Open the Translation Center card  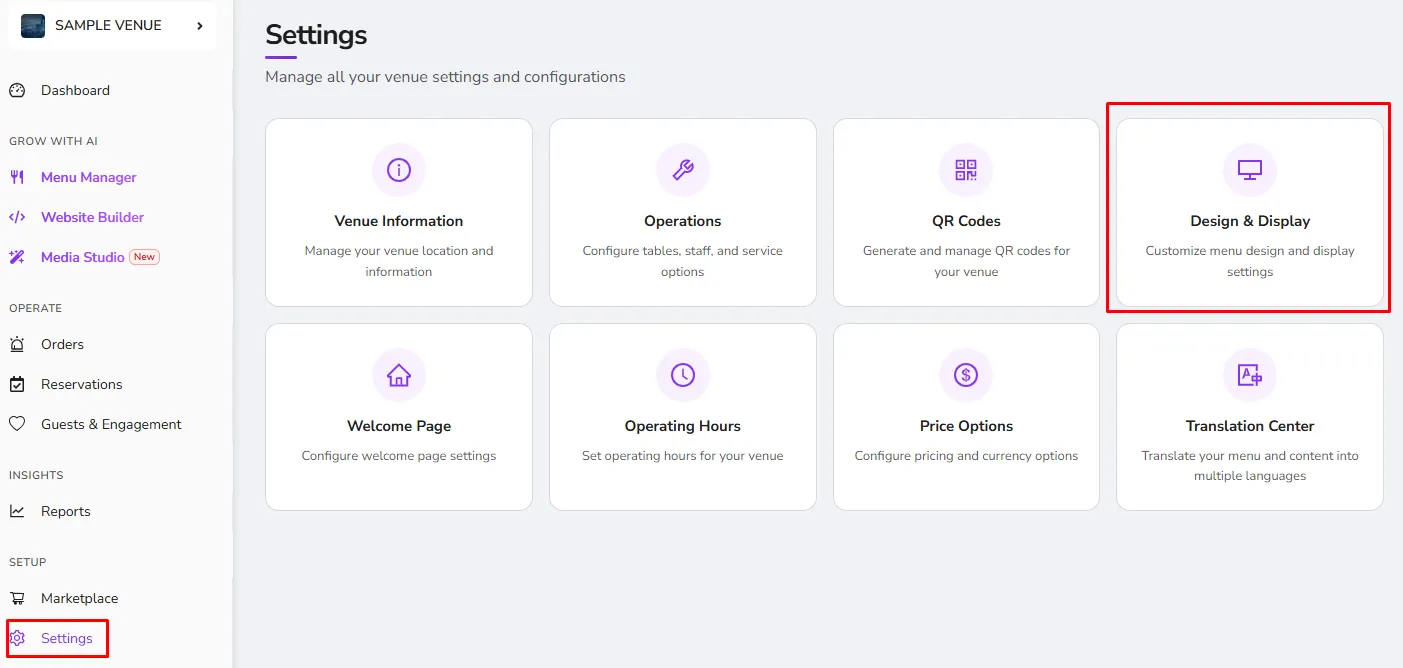point(1250,417)
